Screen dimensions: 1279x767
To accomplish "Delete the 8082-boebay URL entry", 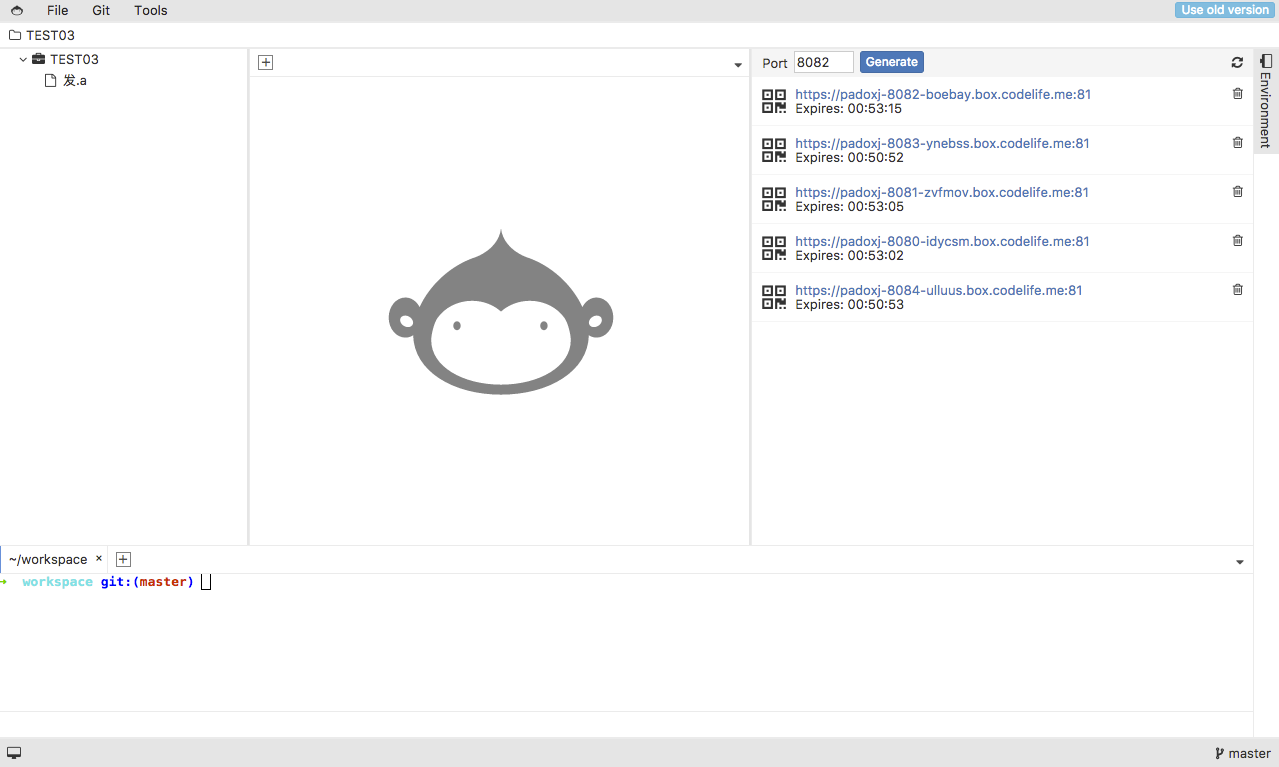I will coord(1238,93).
